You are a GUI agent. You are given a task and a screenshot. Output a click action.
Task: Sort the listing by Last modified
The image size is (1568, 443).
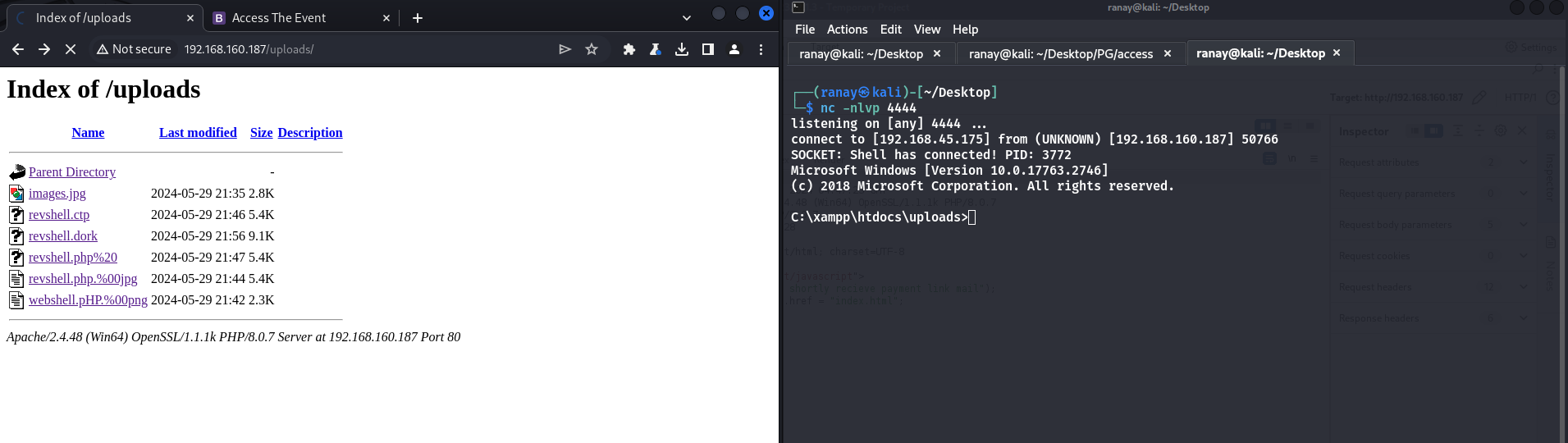coord(198,133)
